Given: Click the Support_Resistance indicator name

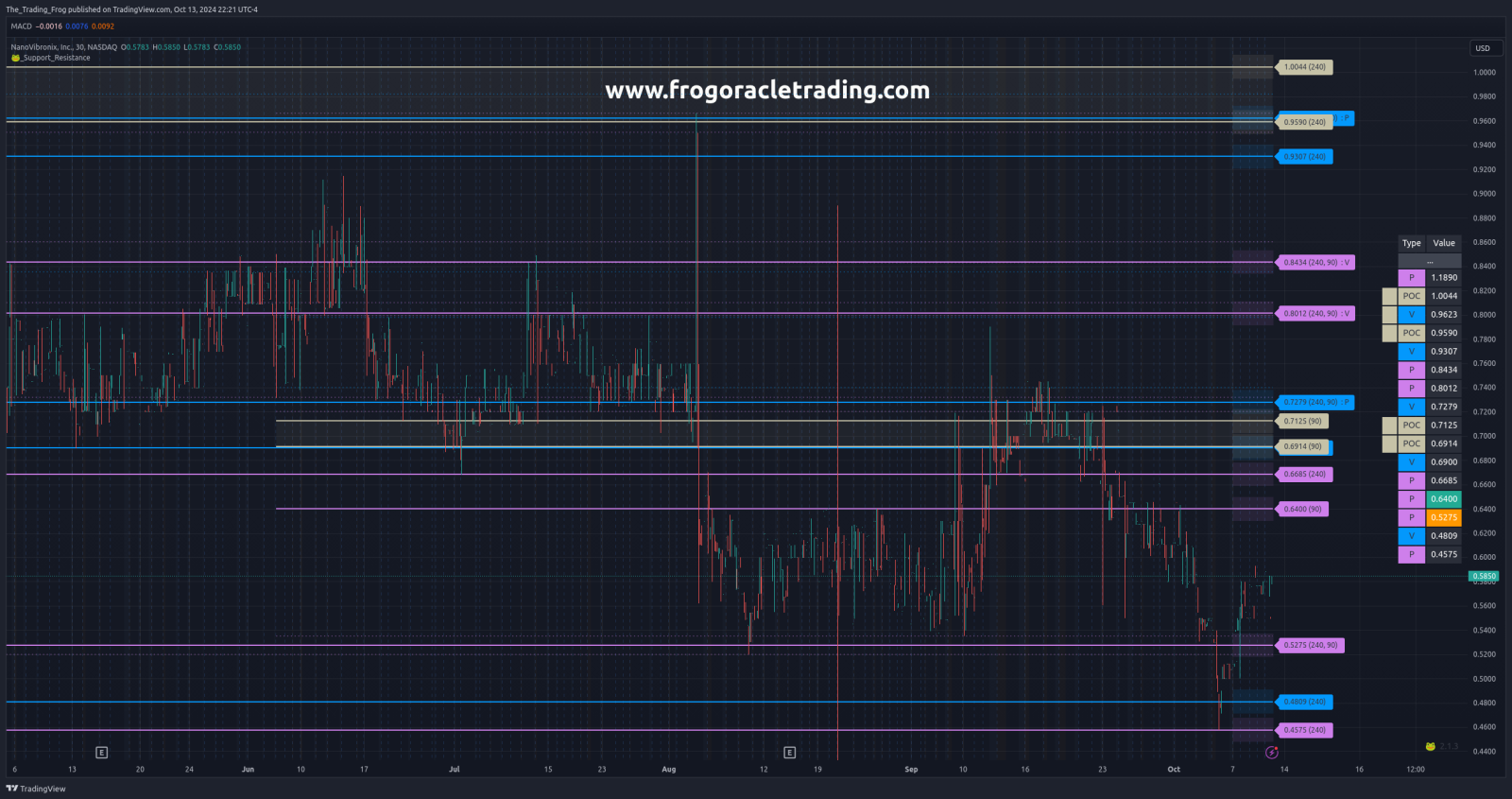Looking at the screenshot, I should pos(56,58).
